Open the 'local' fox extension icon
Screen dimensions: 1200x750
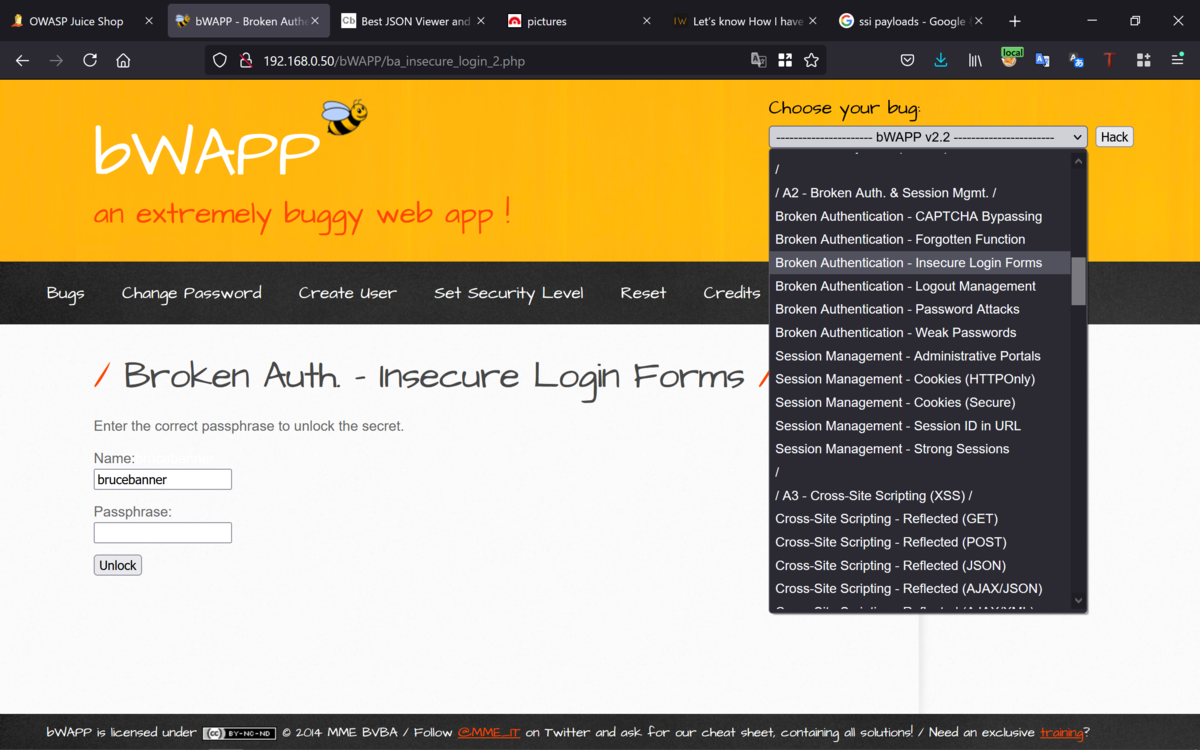(1010, 60)
